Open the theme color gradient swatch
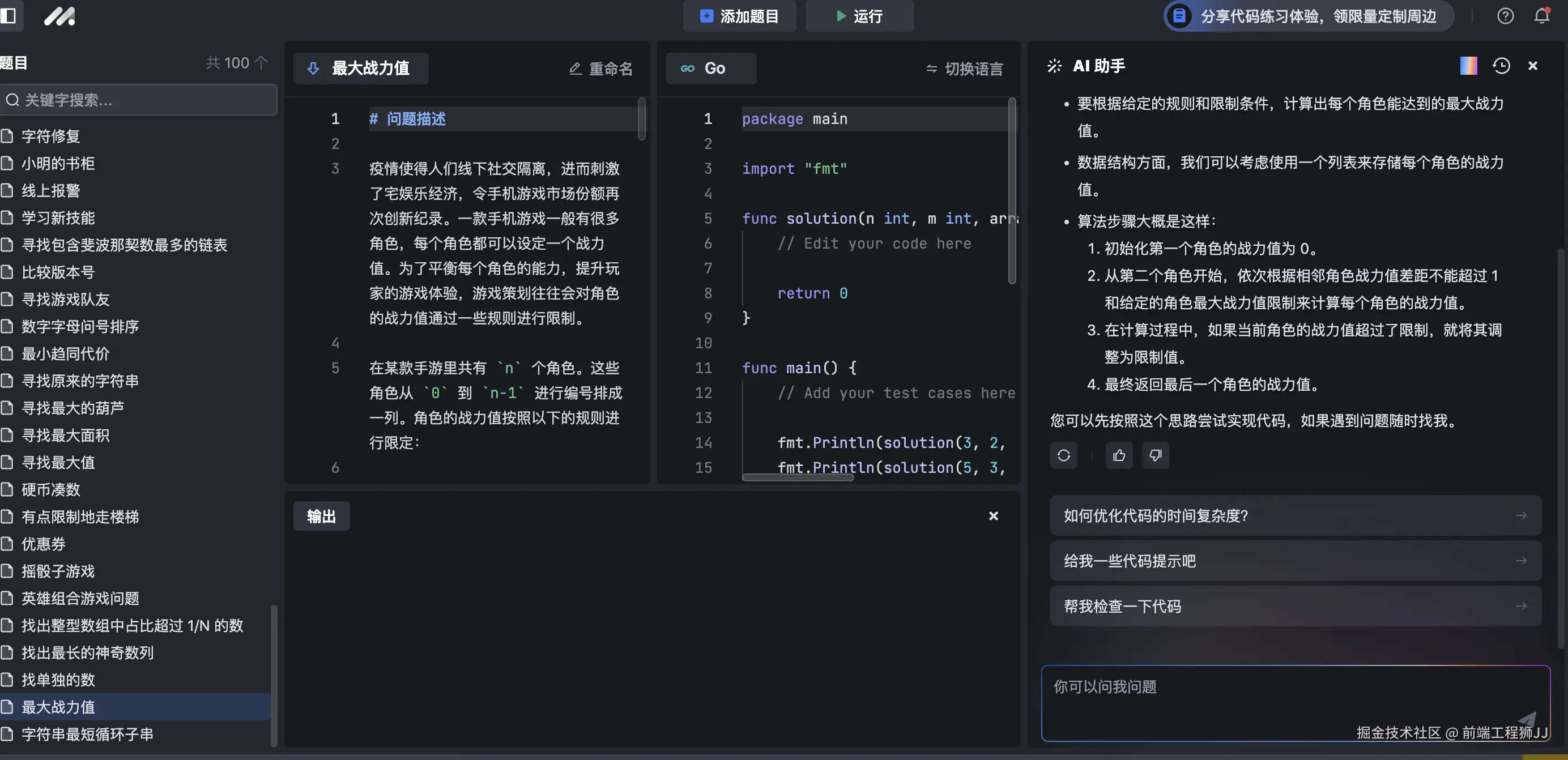 click(1469, 66)
